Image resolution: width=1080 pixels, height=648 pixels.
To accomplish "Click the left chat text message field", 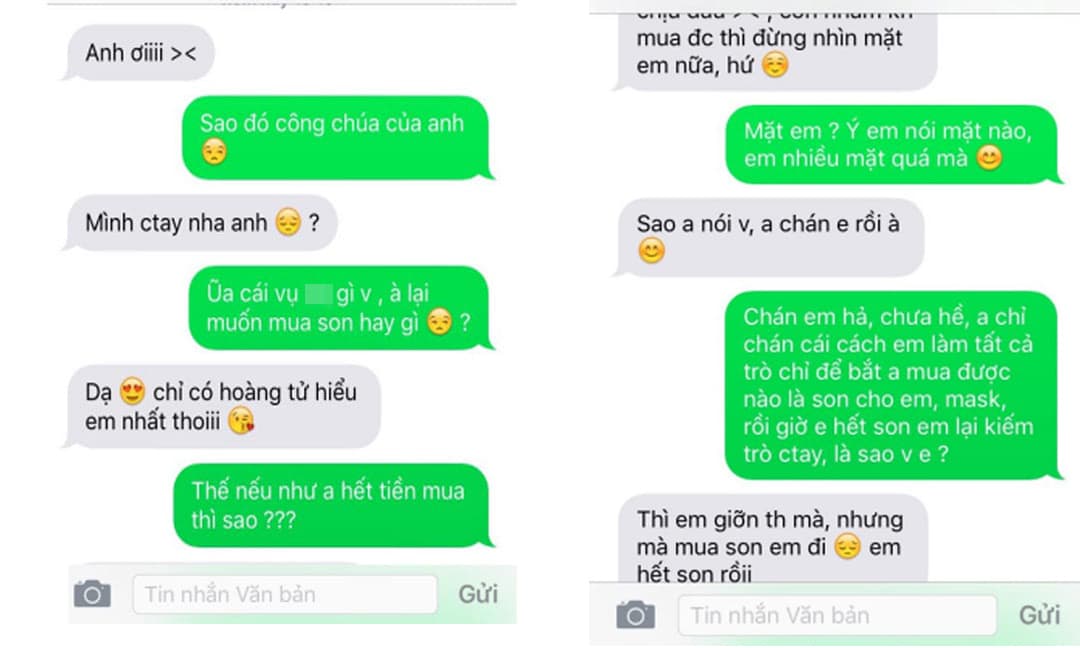I will pyautogui.click(x=284, y=594).
